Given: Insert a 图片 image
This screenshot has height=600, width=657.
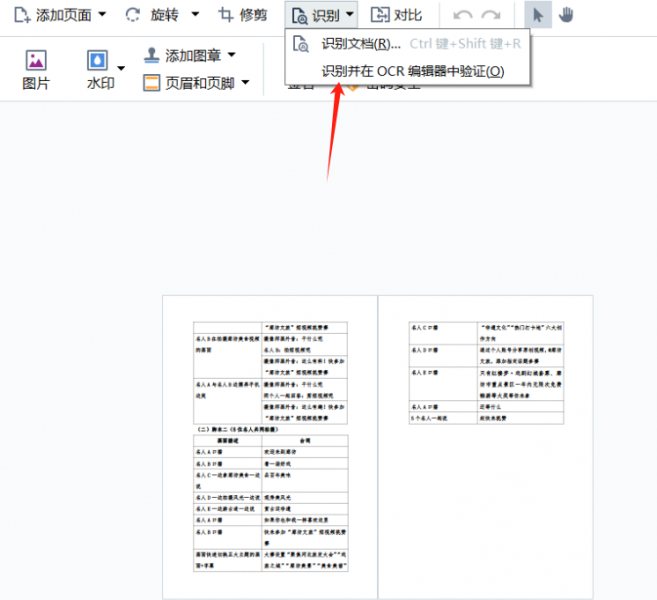Looking at the screenshot, I should 36,70.
